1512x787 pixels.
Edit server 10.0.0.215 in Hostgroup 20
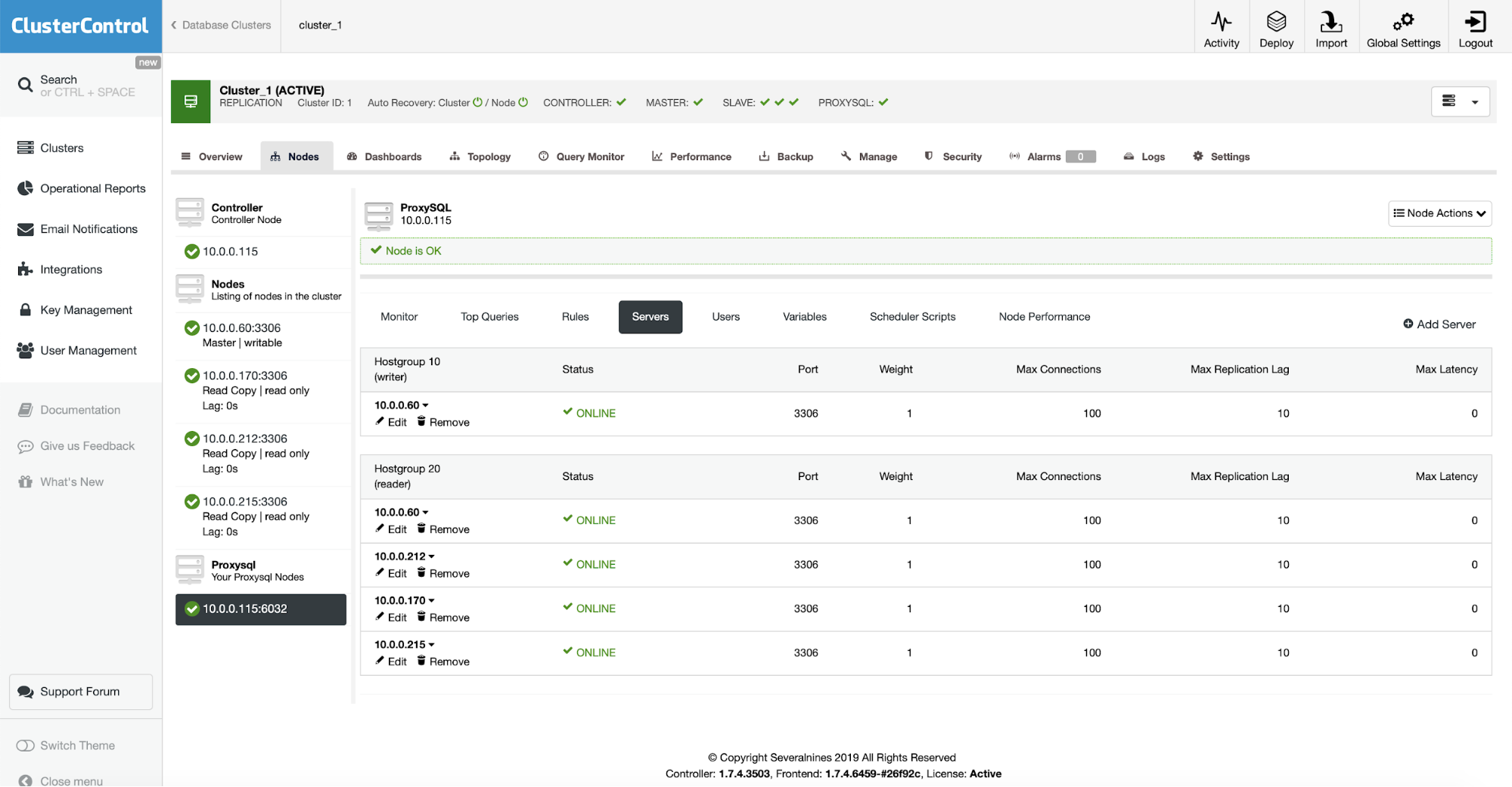pos(391,662)
